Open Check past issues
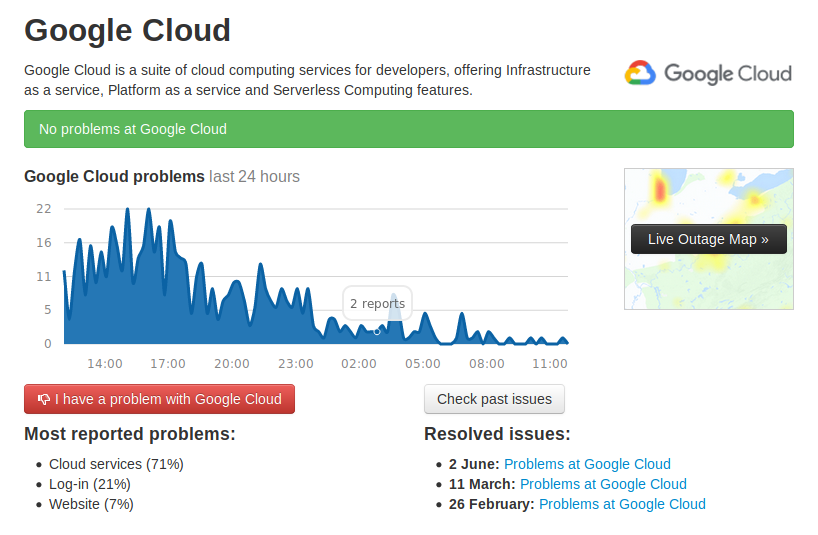818x535 pixels. pos(494,399)
